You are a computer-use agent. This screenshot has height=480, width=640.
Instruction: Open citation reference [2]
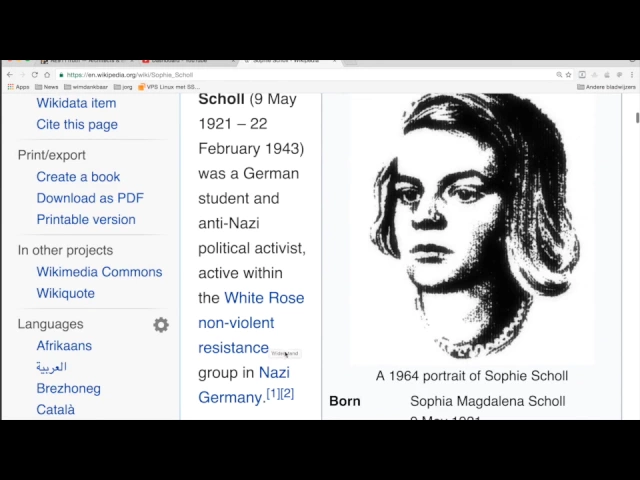pyautogui.click(x=287, y=393)
